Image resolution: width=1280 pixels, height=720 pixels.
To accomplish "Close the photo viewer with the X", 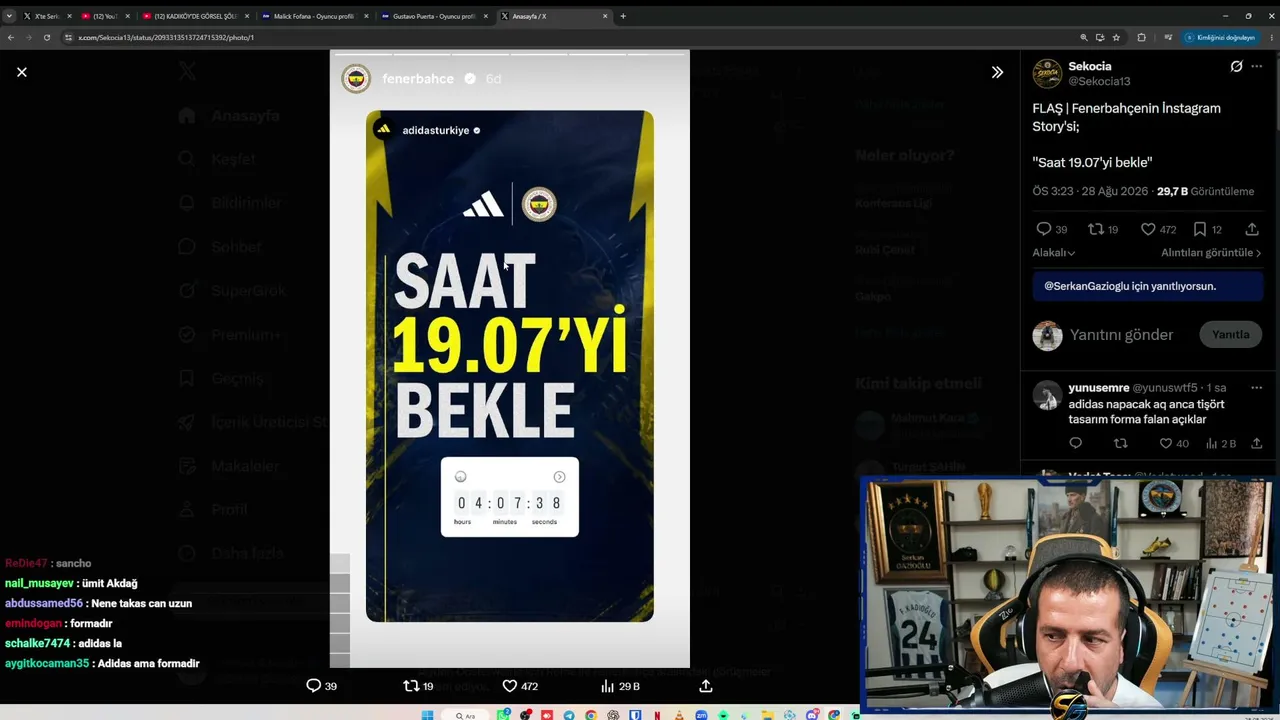I will coord(22,72).
